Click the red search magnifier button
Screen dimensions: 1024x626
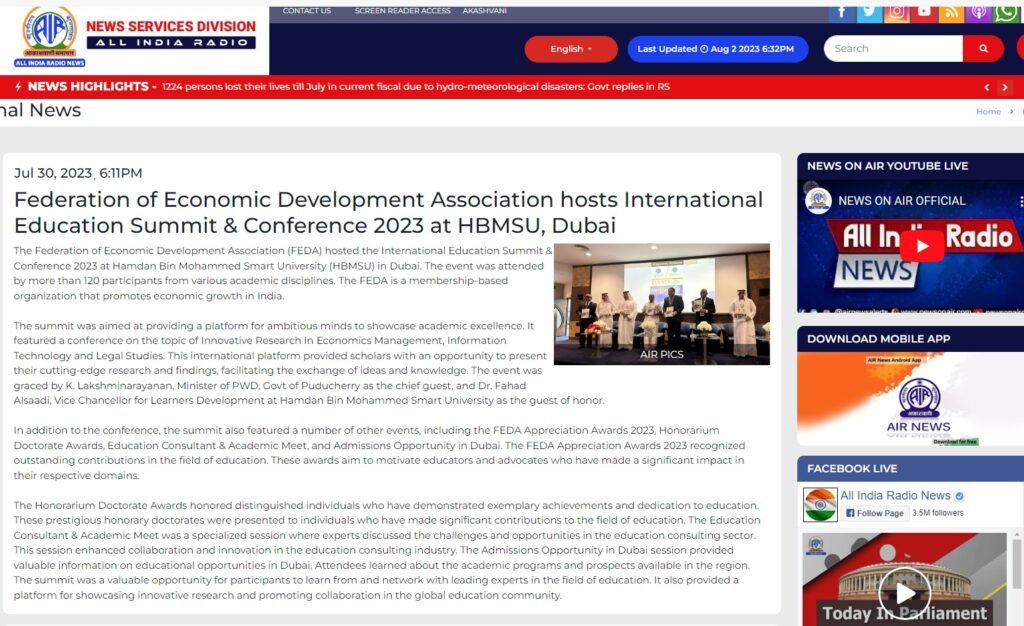tap(983, 48)
